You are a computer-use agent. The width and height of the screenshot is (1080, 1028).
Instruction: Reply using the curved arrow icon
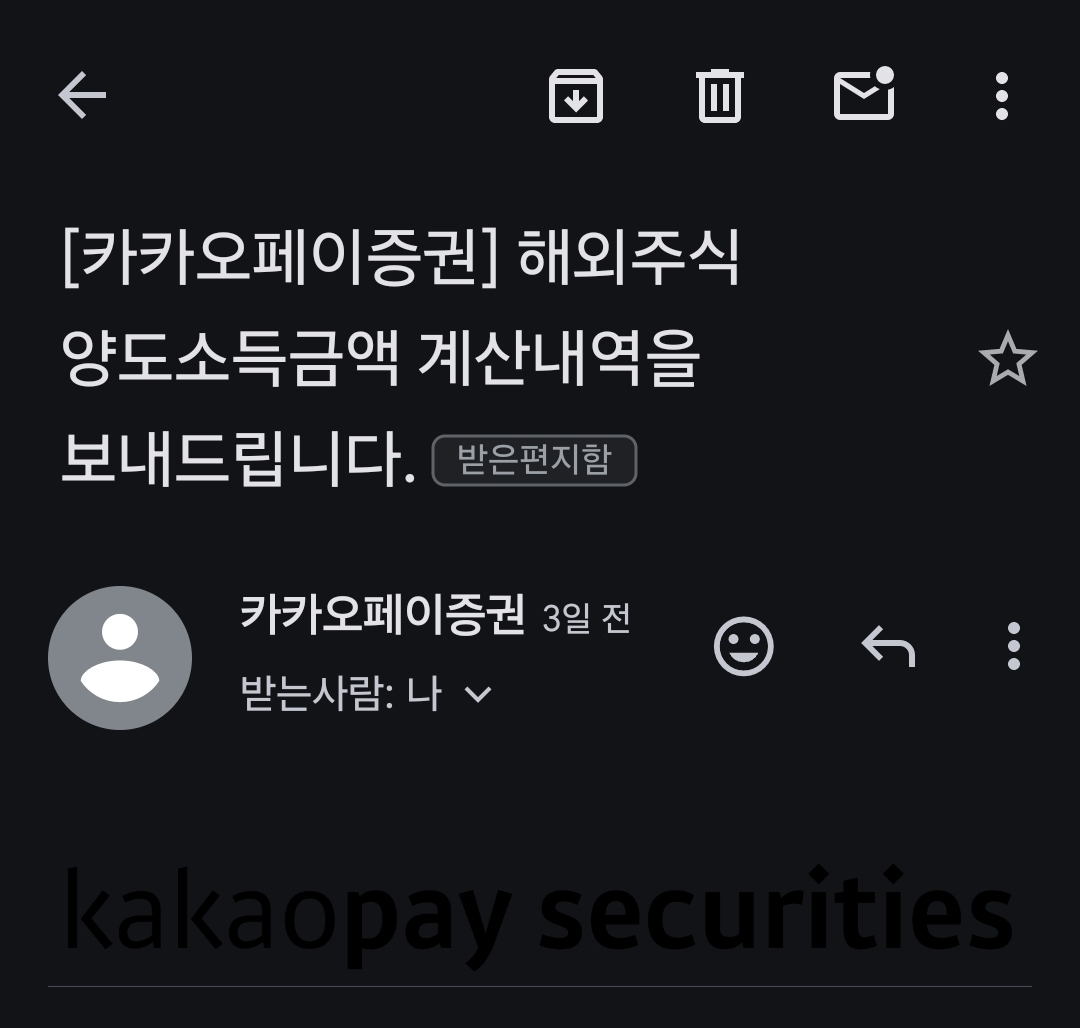(x=889, y=646)
